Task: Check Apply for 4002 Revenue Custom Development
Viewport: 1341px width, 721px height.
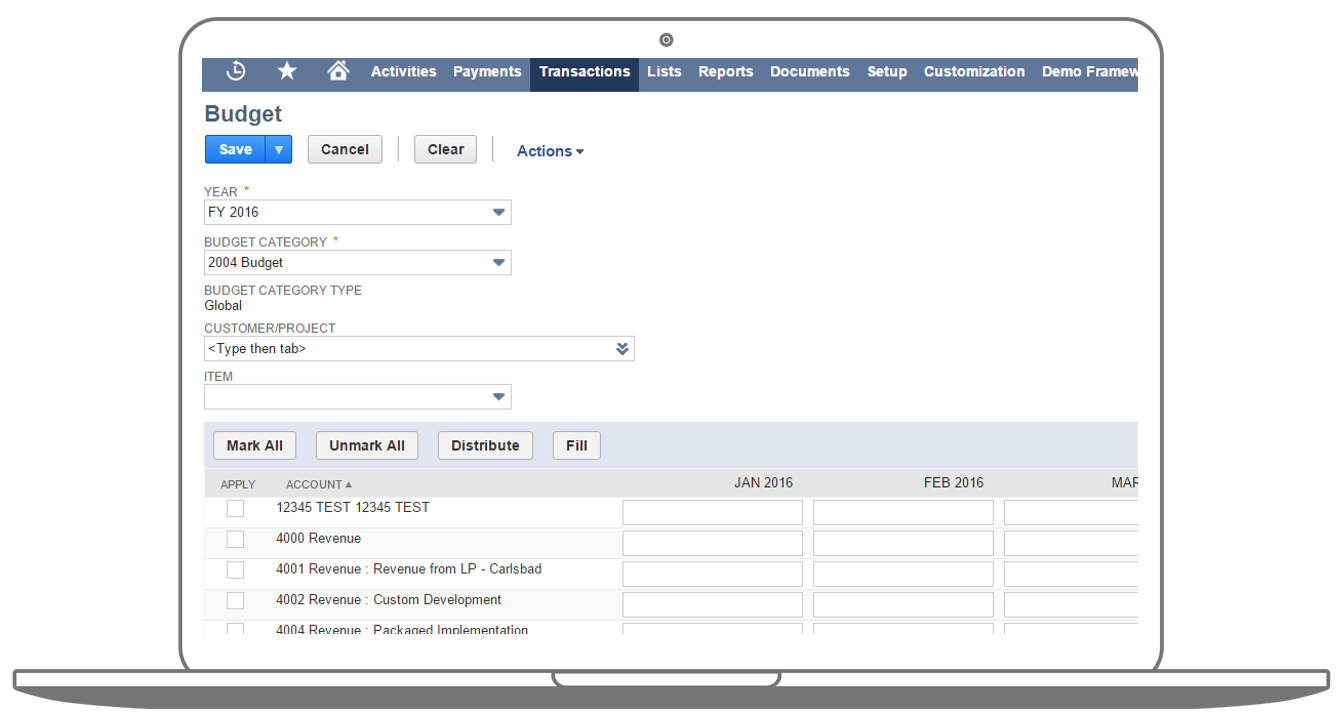Action: (235, 600)
